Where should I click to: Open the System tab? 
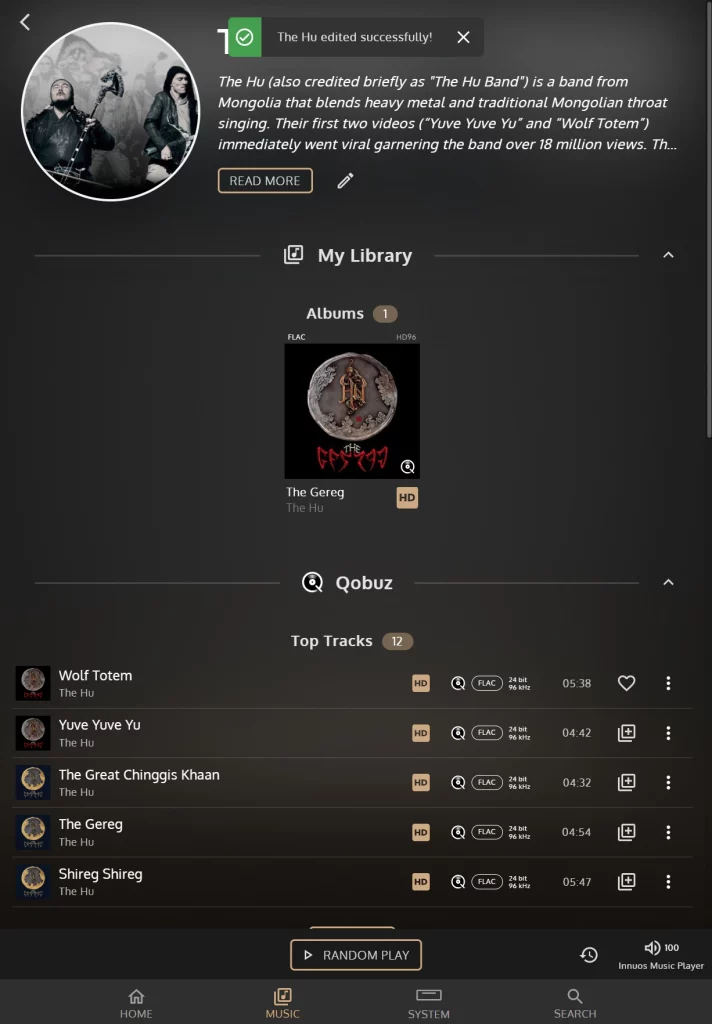click(429, 1003)
